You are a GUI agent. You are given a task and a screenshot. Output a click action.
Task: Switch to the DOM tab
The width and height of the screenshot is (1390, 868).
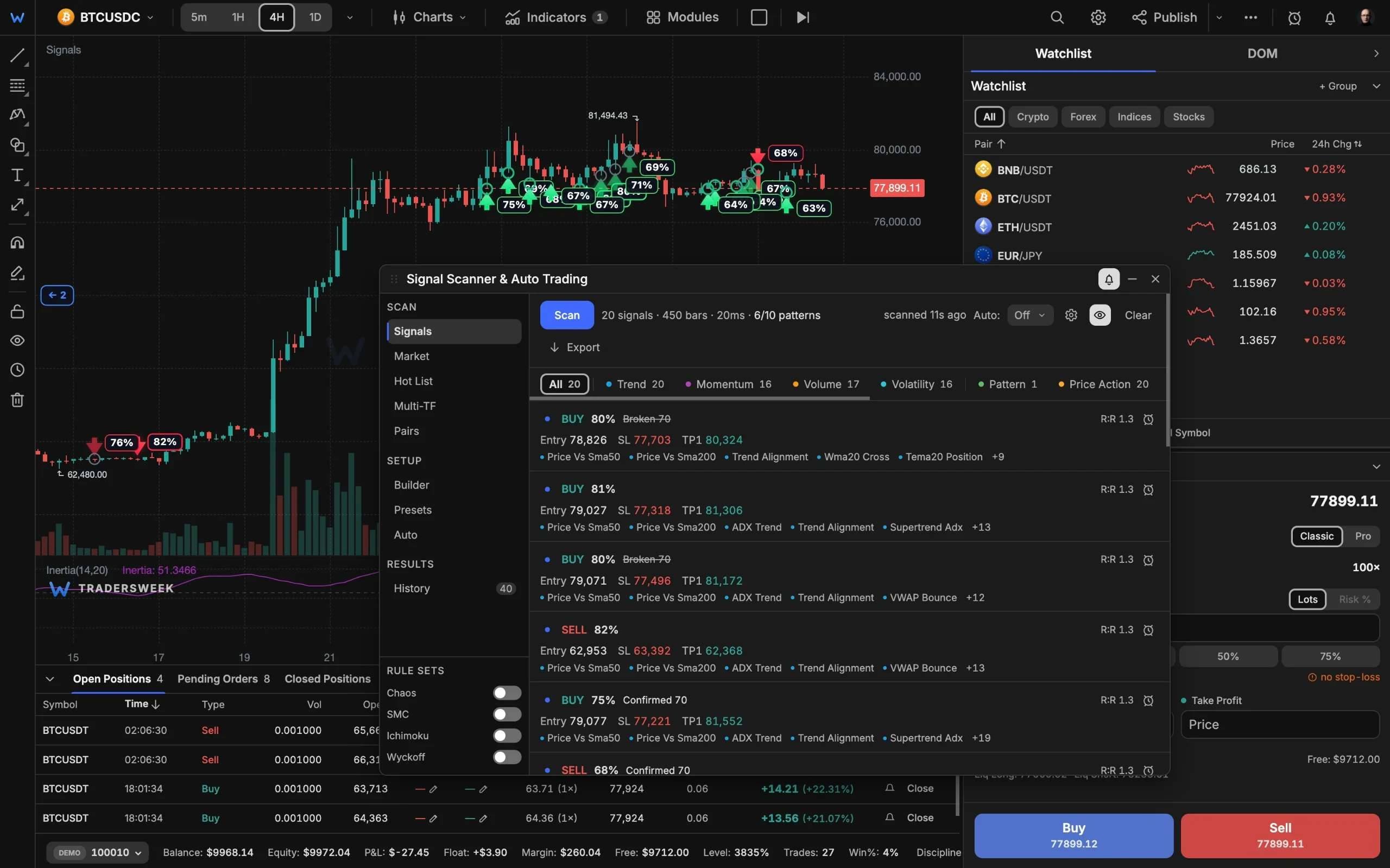[x=1262, y=53]
